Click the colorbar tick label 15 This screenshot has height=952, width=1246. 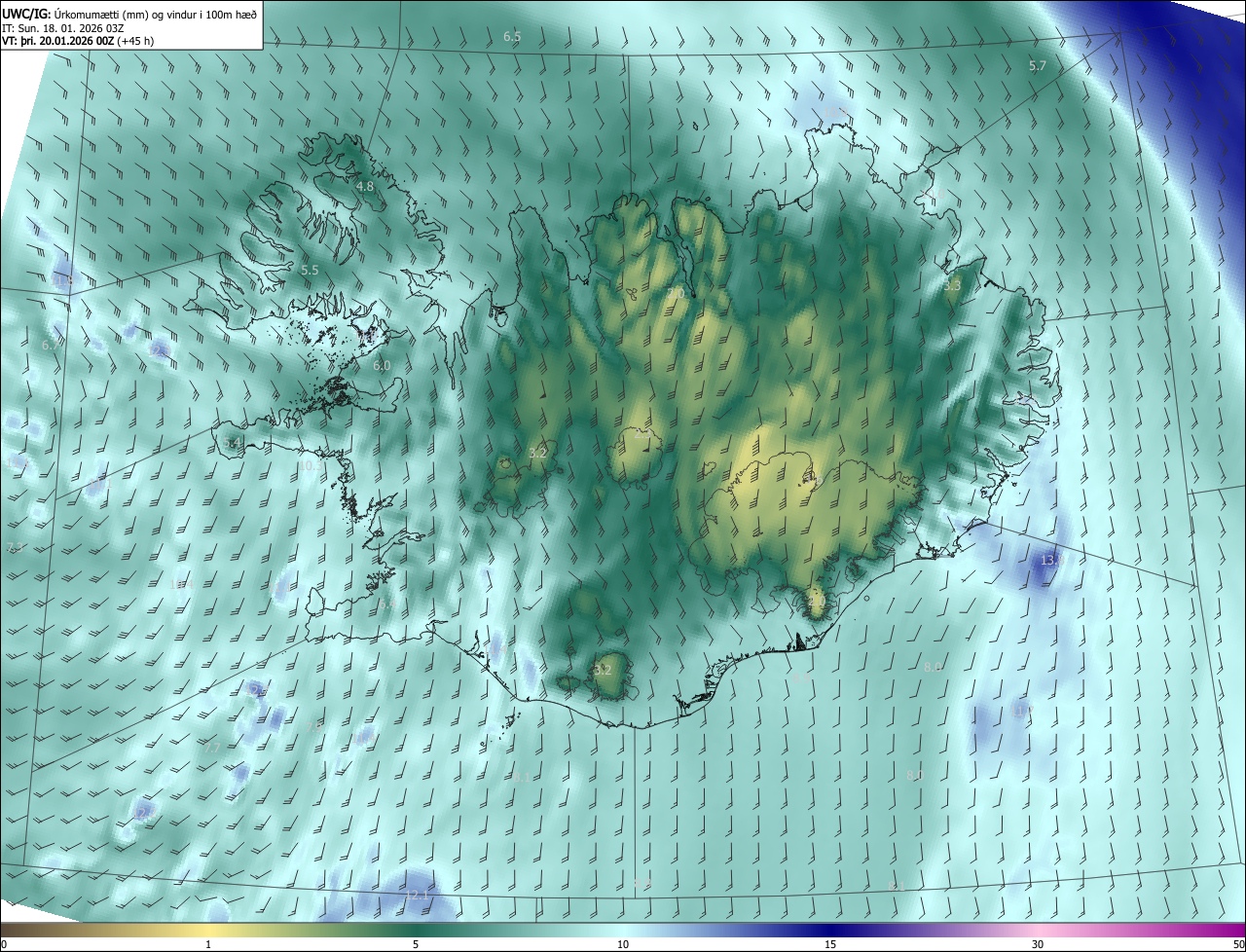click(830, 944)
